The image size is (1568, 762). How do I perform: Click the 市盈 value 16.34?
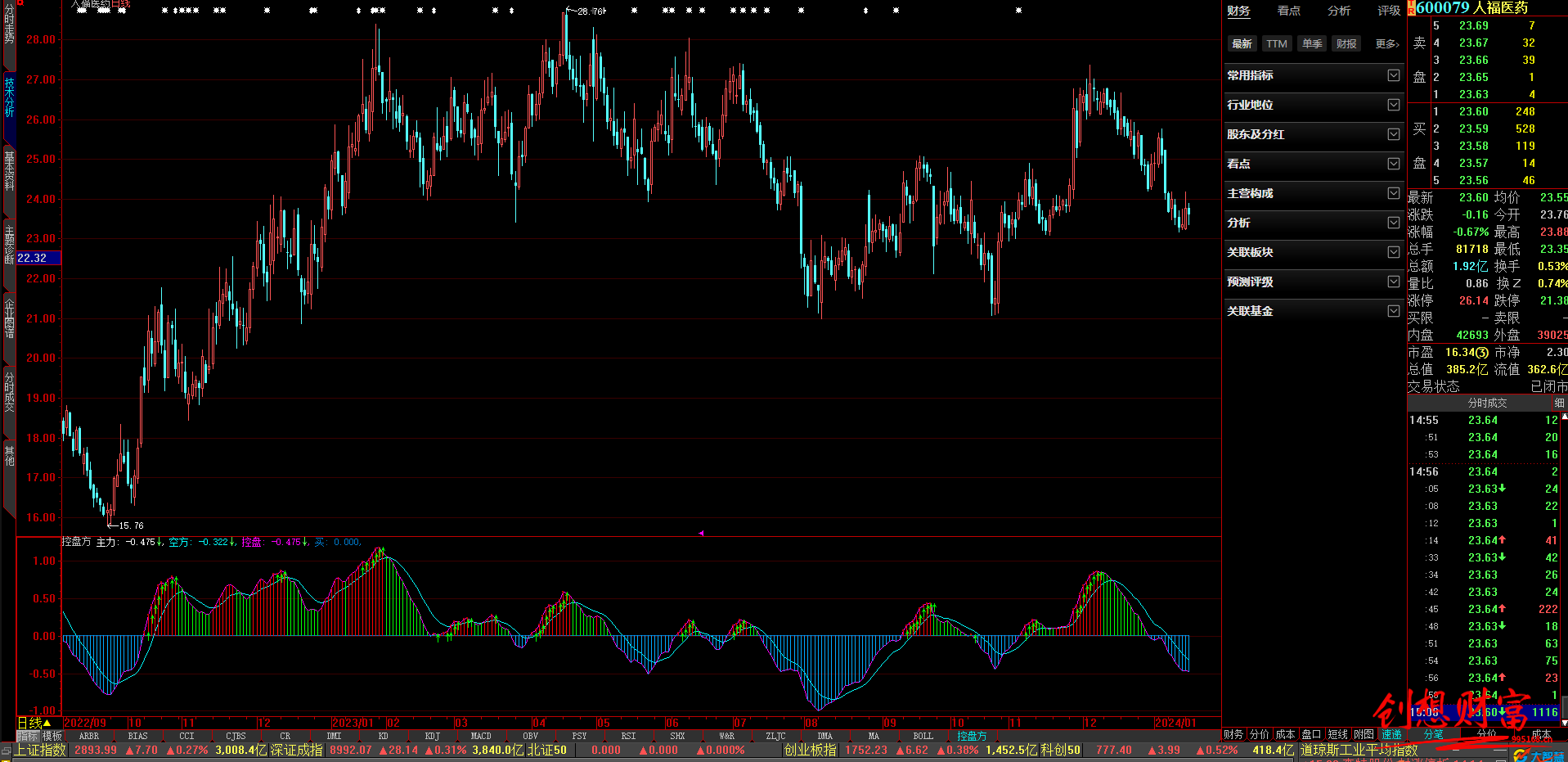tap(1459, 352)
